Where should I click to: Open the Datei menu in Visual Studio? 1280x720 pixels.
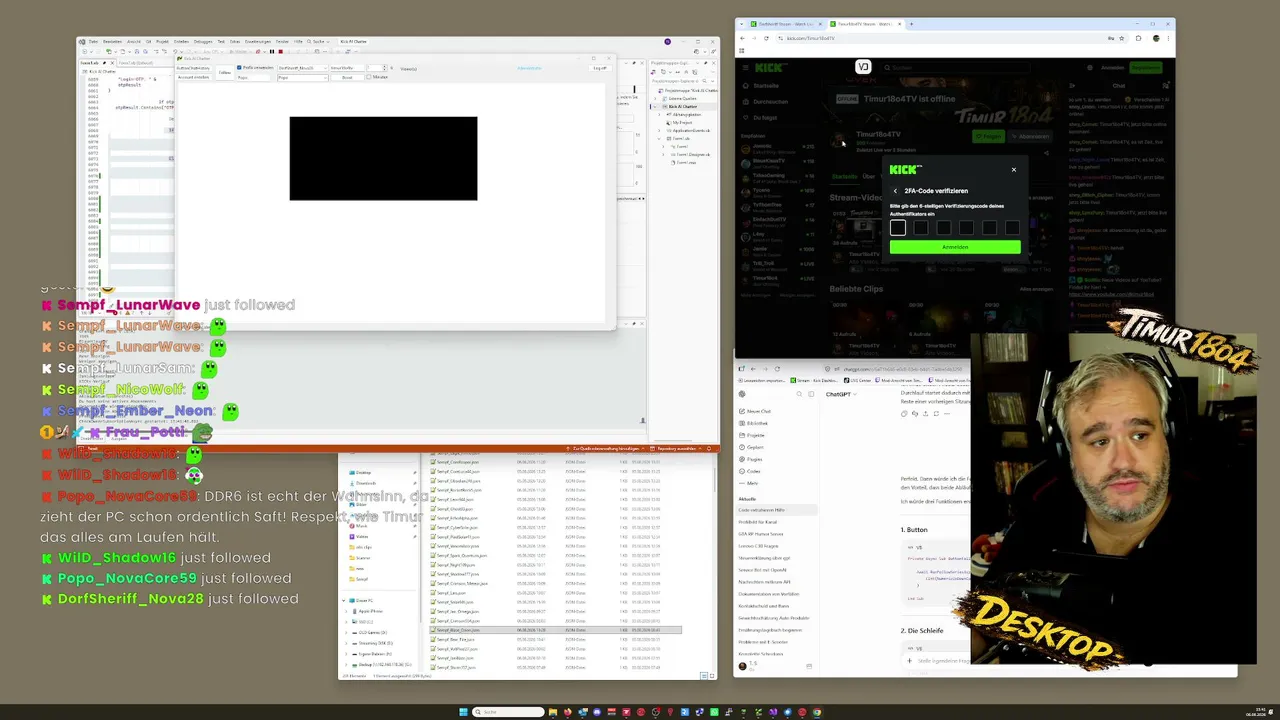coord(93,41)
